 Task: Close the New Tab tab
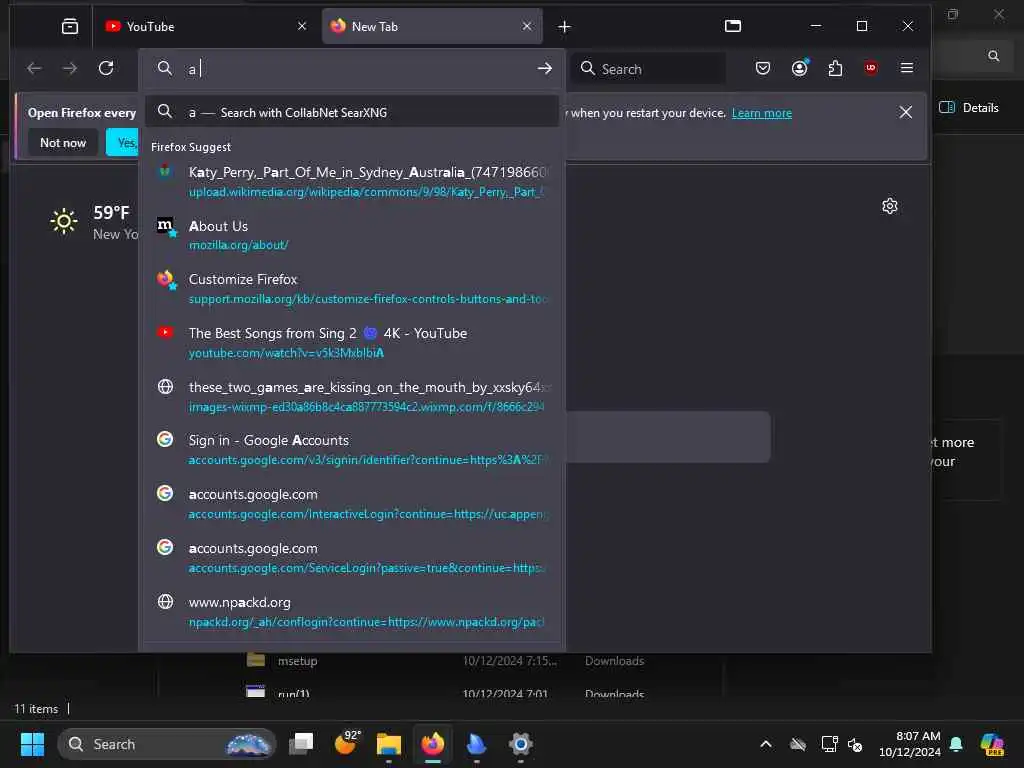pos(527,26)
